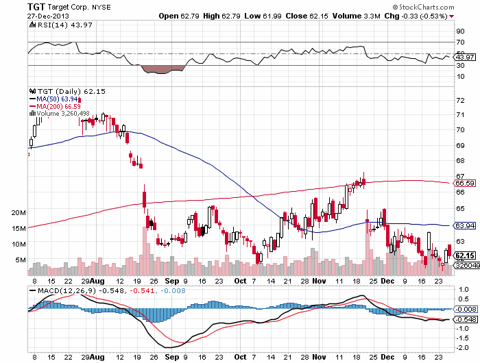Click the bold 62.15 last price tag

(x=465, y=256)
